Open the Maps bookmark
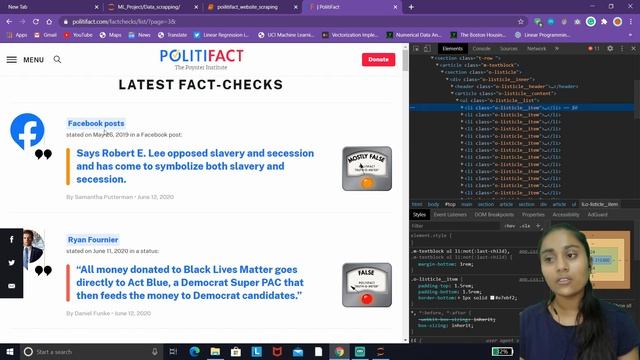The height and width of the screenshot is (360, 640). point(110,35)
